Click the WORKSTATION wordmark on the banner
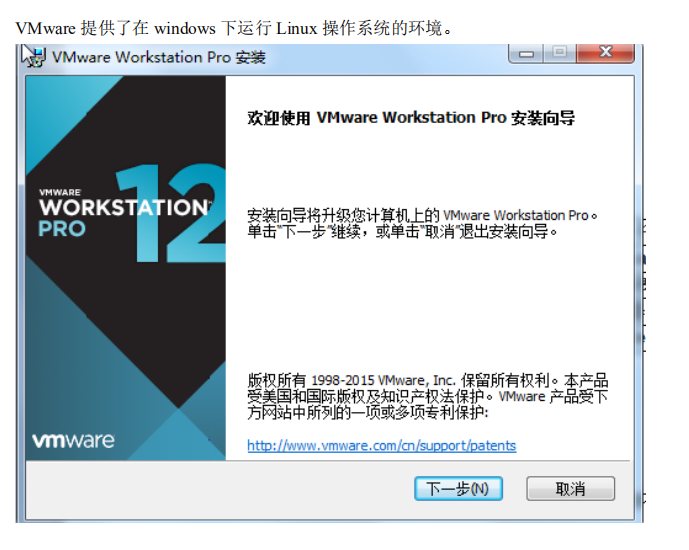 (x=124, y=207)
